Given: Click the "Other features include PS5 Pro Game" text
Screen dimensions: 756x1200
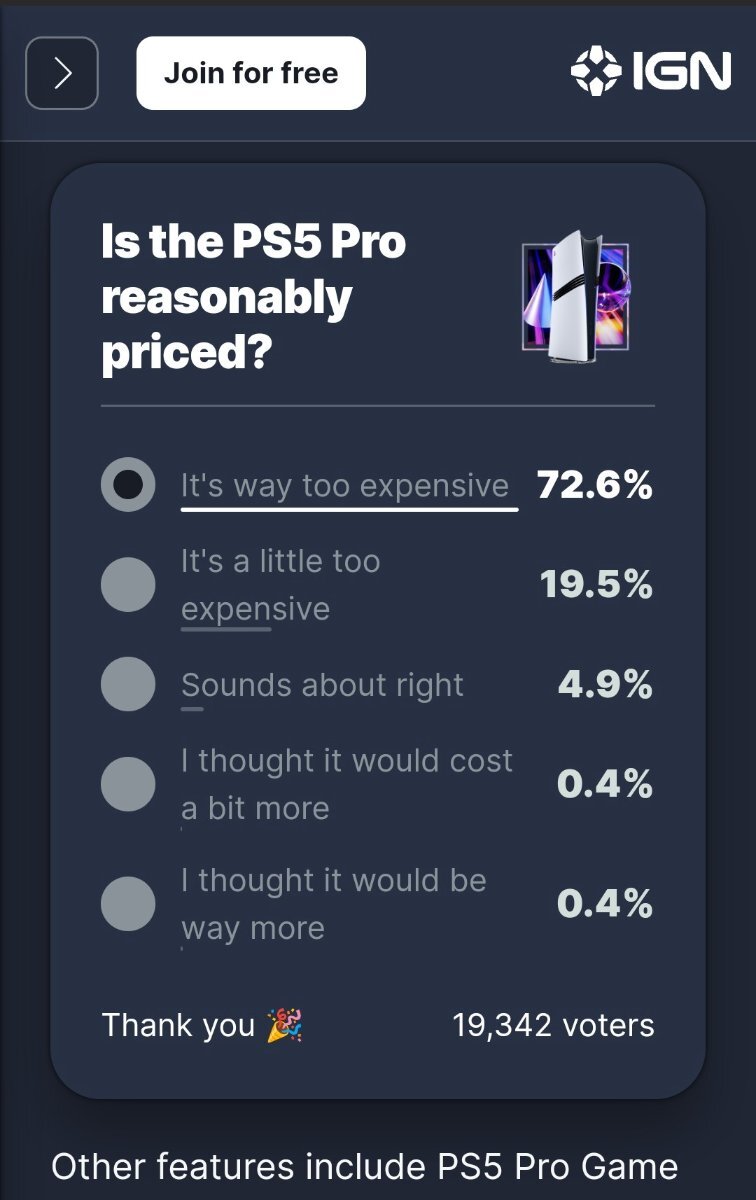Looking at the screenshot, I should (365, 1166).
